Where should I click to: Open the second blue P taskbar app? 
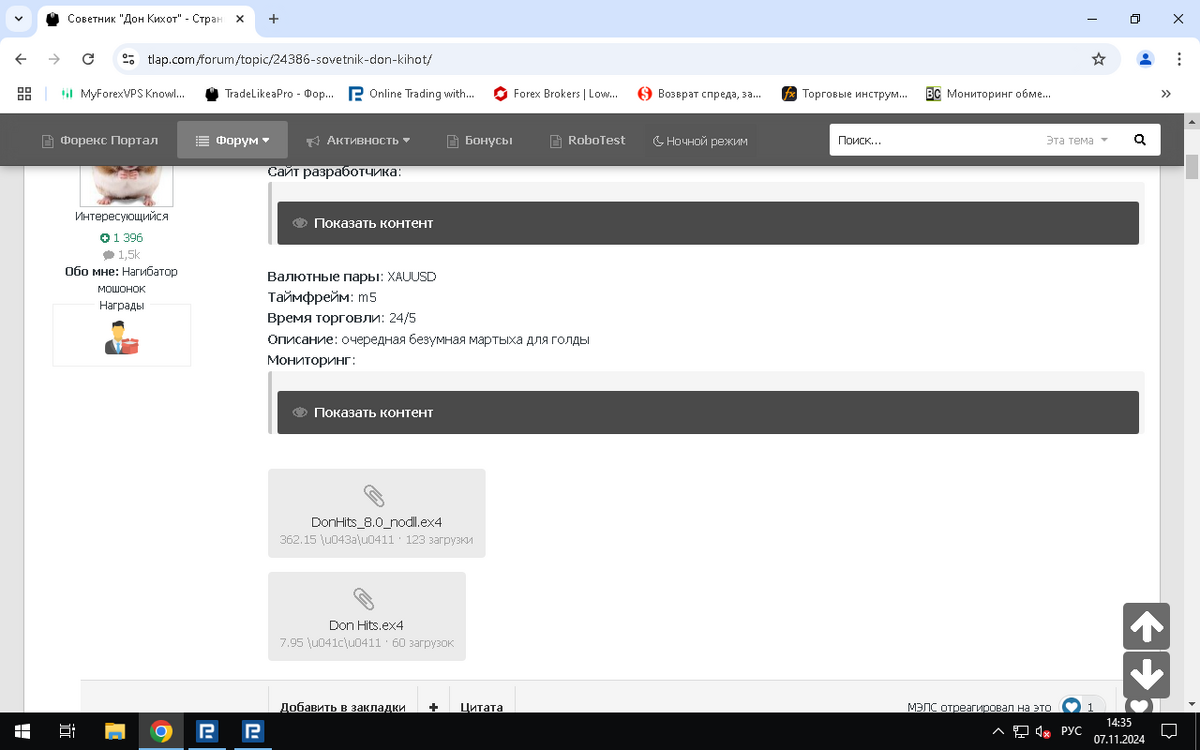(253, 731)
